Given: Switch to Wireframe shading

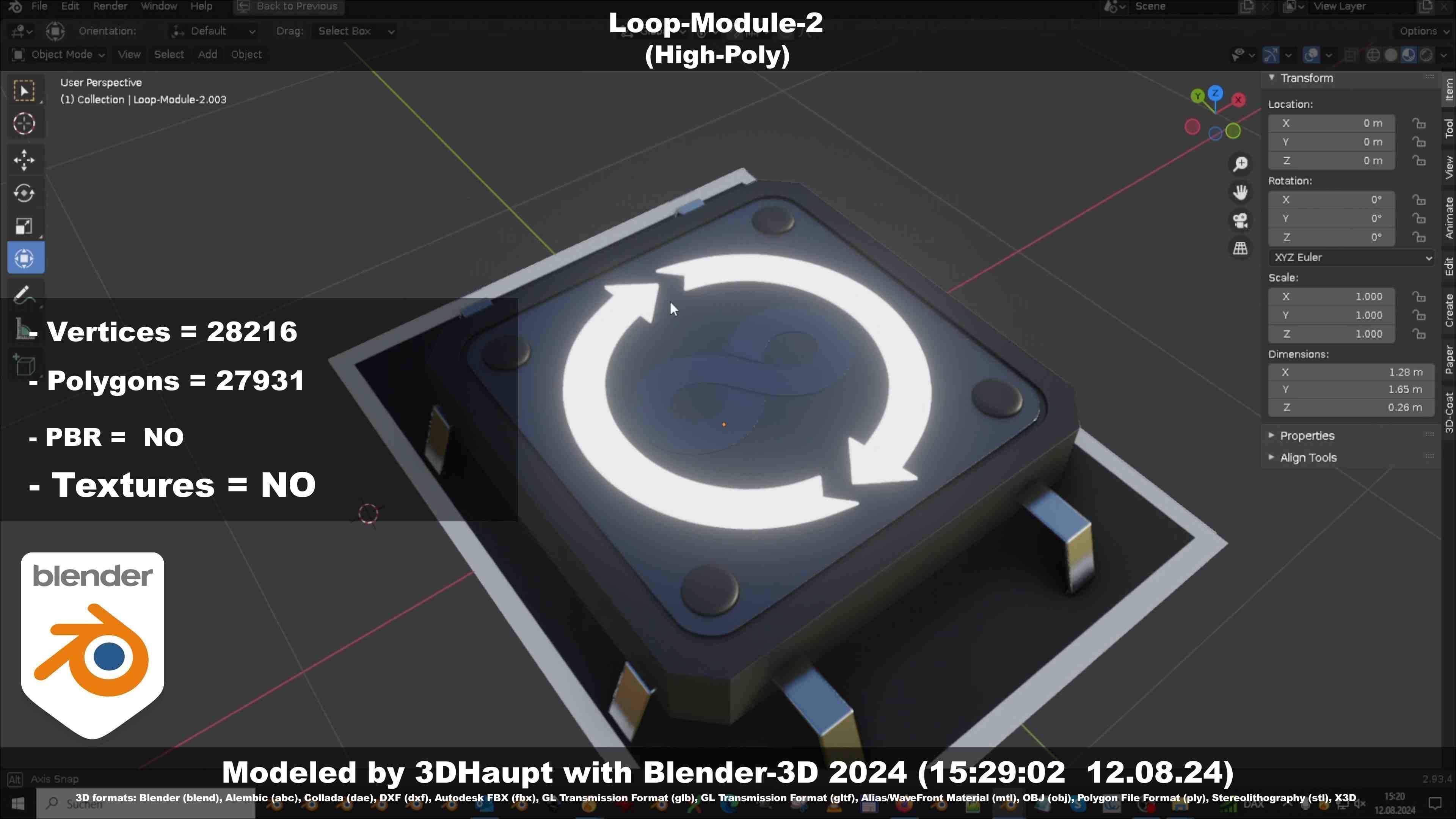Looking at the screenshot, I should 1373,55.
